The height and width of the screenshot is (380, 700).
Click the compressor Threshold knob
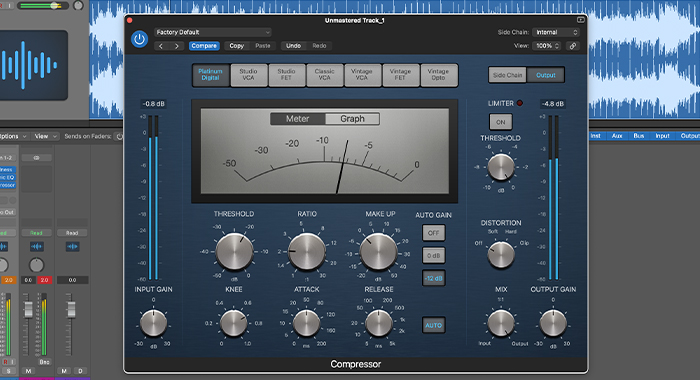point(234,251)
